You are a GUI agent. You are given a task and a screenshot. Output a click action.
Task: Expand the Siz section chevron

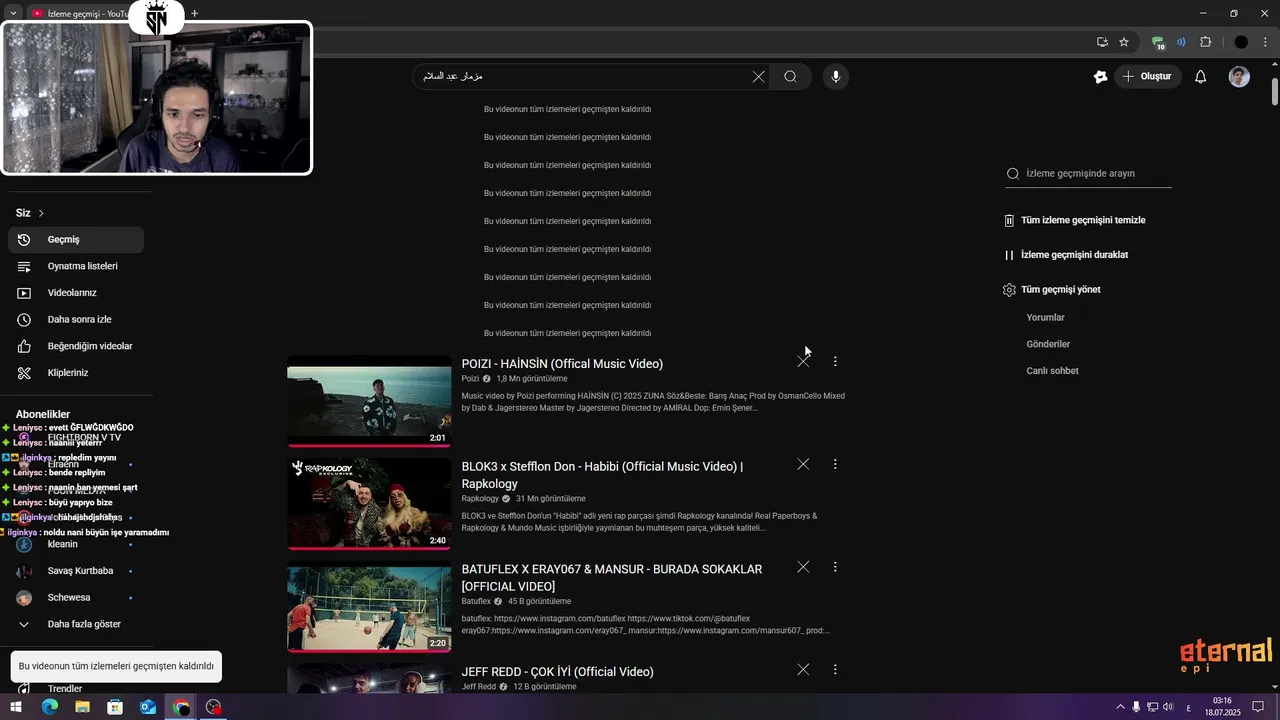pos(41,213)
